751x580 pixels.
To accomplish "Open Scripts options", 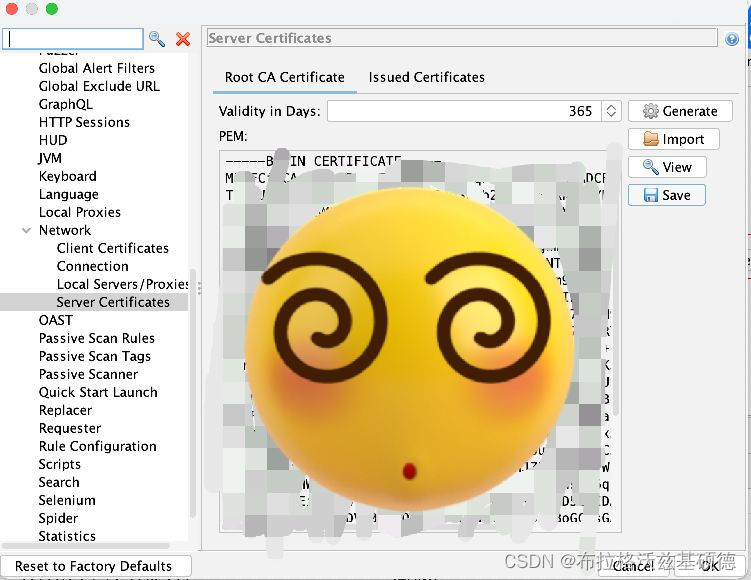I will click(x=59, y=465).
